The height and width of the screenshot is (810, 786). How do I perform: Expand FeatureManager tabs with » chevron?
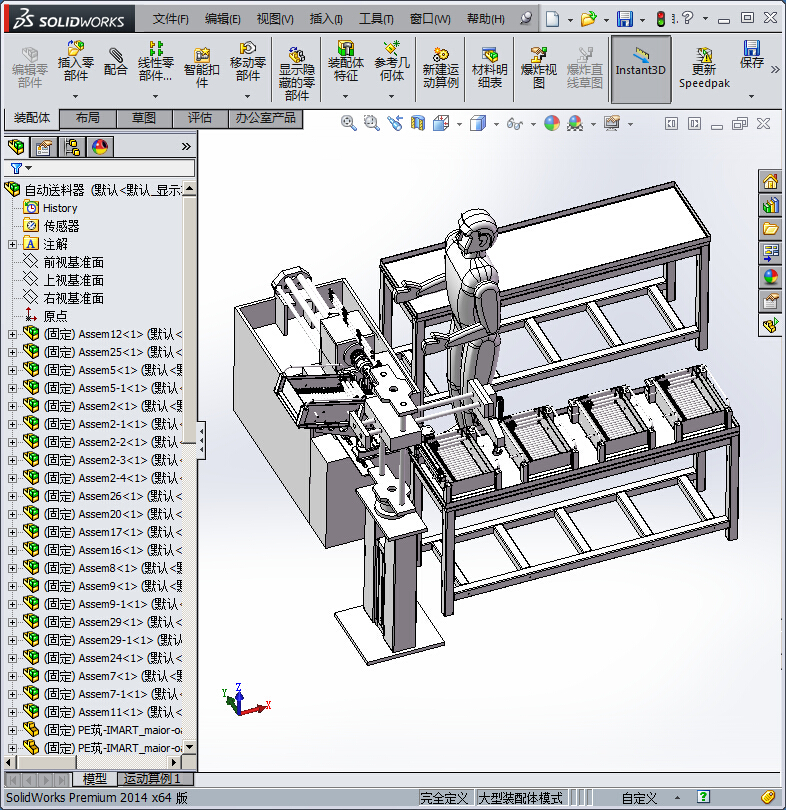(186, 147)
